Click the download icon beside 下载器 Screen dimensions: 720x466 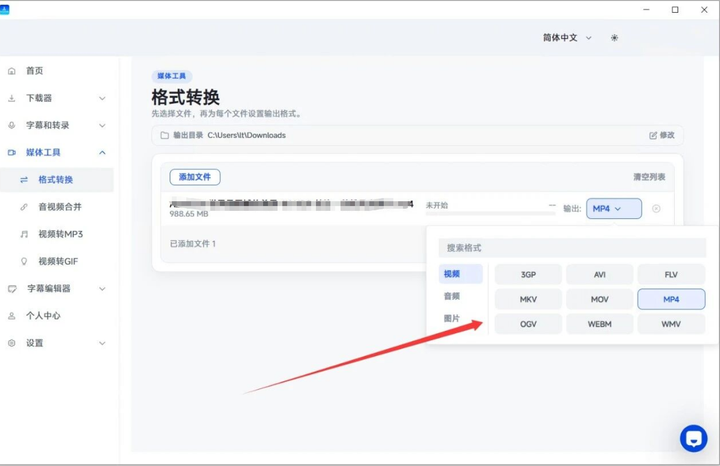click(x=12, y=98)
